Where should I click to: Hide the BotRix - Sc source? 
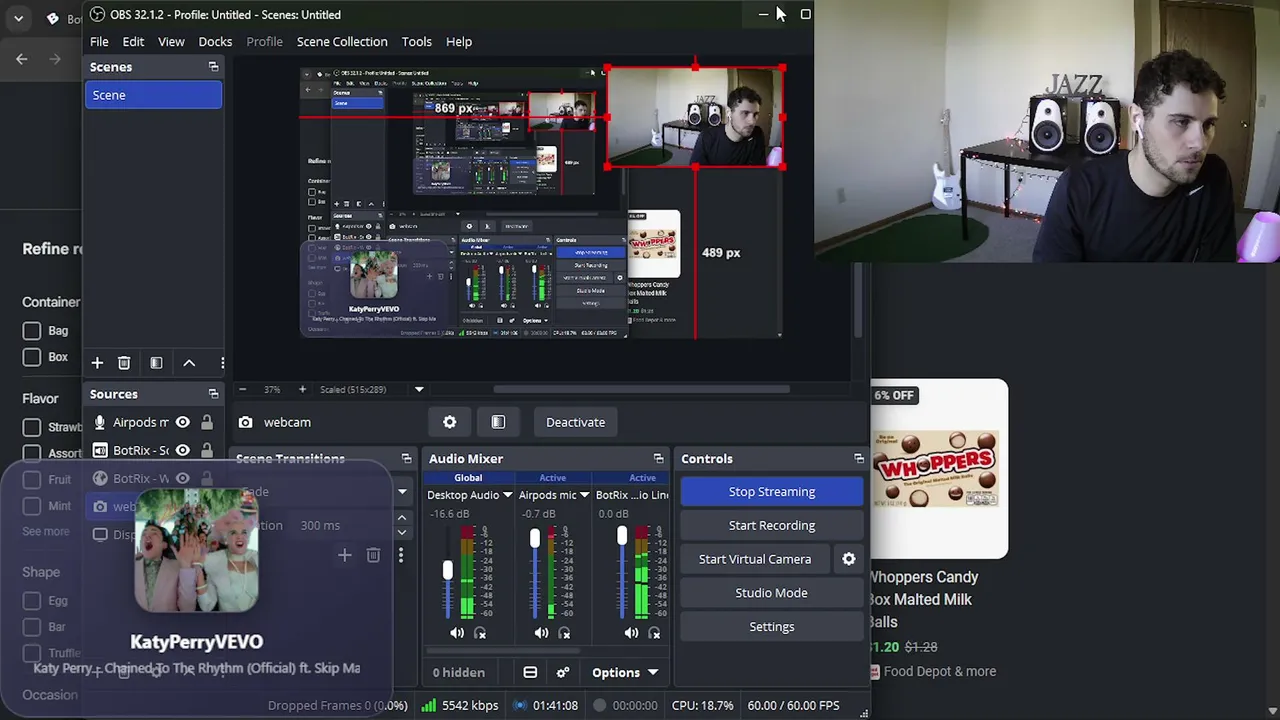[x=182, y=450]
